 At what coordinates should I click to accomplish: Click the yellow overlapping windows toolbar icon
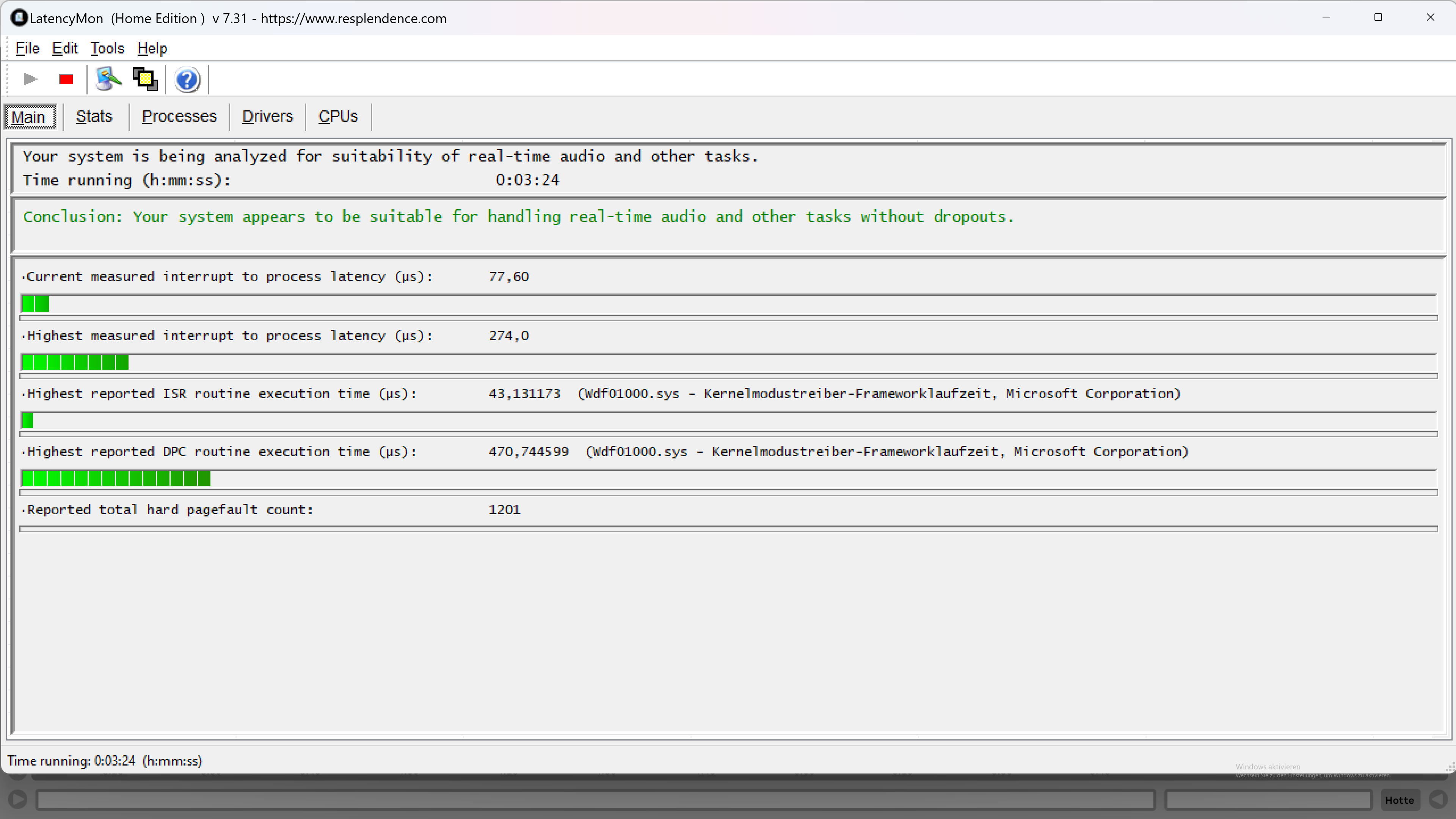click(145, 79)
